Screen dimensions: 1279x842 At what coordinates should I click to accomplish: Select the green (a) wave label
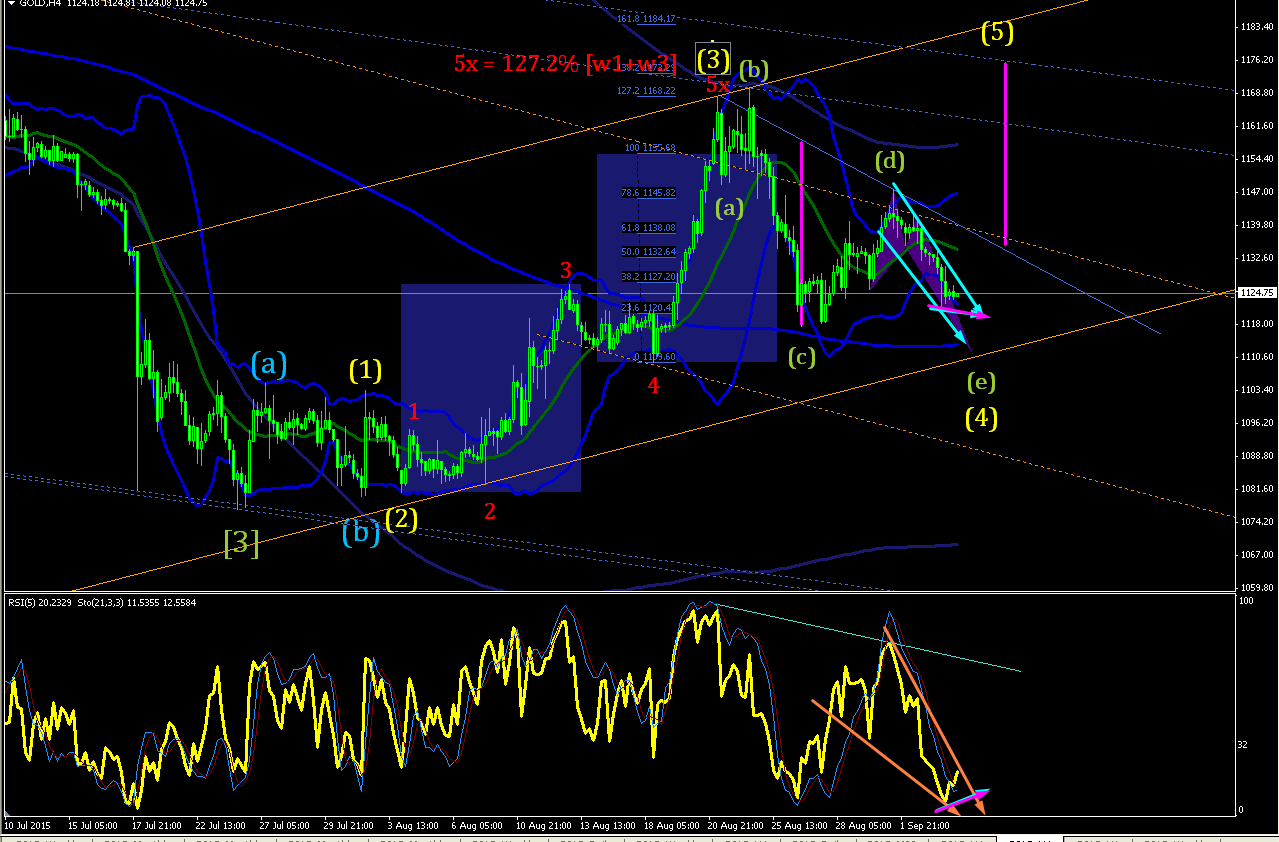coord(730,208)
